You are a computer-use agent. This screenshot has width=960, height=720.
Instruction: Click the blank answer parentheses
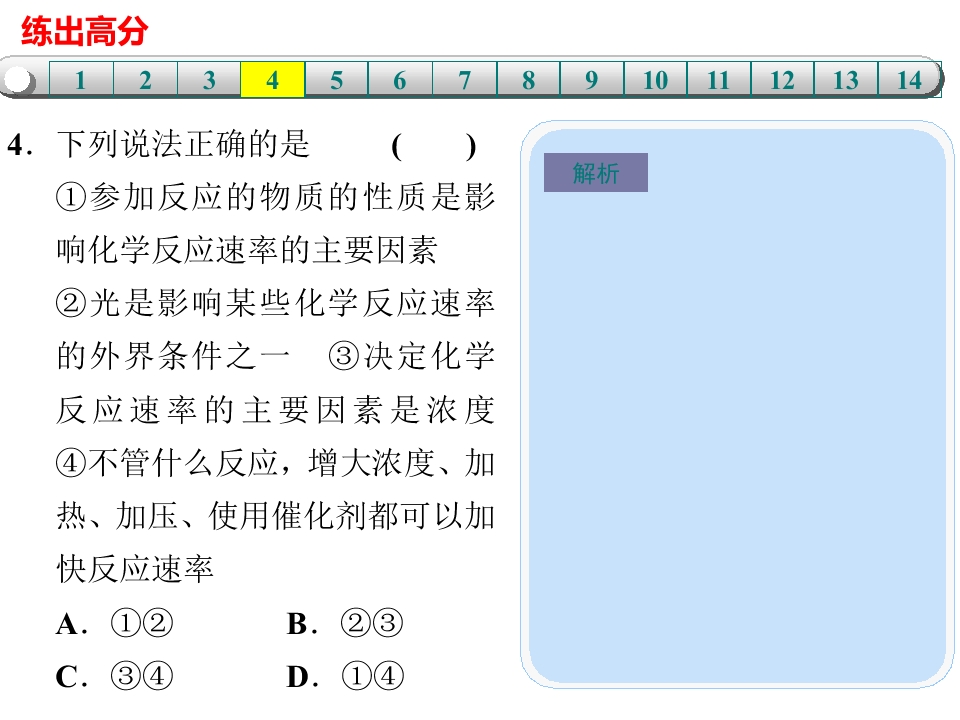pyautogui.click(x=433, y=146)
